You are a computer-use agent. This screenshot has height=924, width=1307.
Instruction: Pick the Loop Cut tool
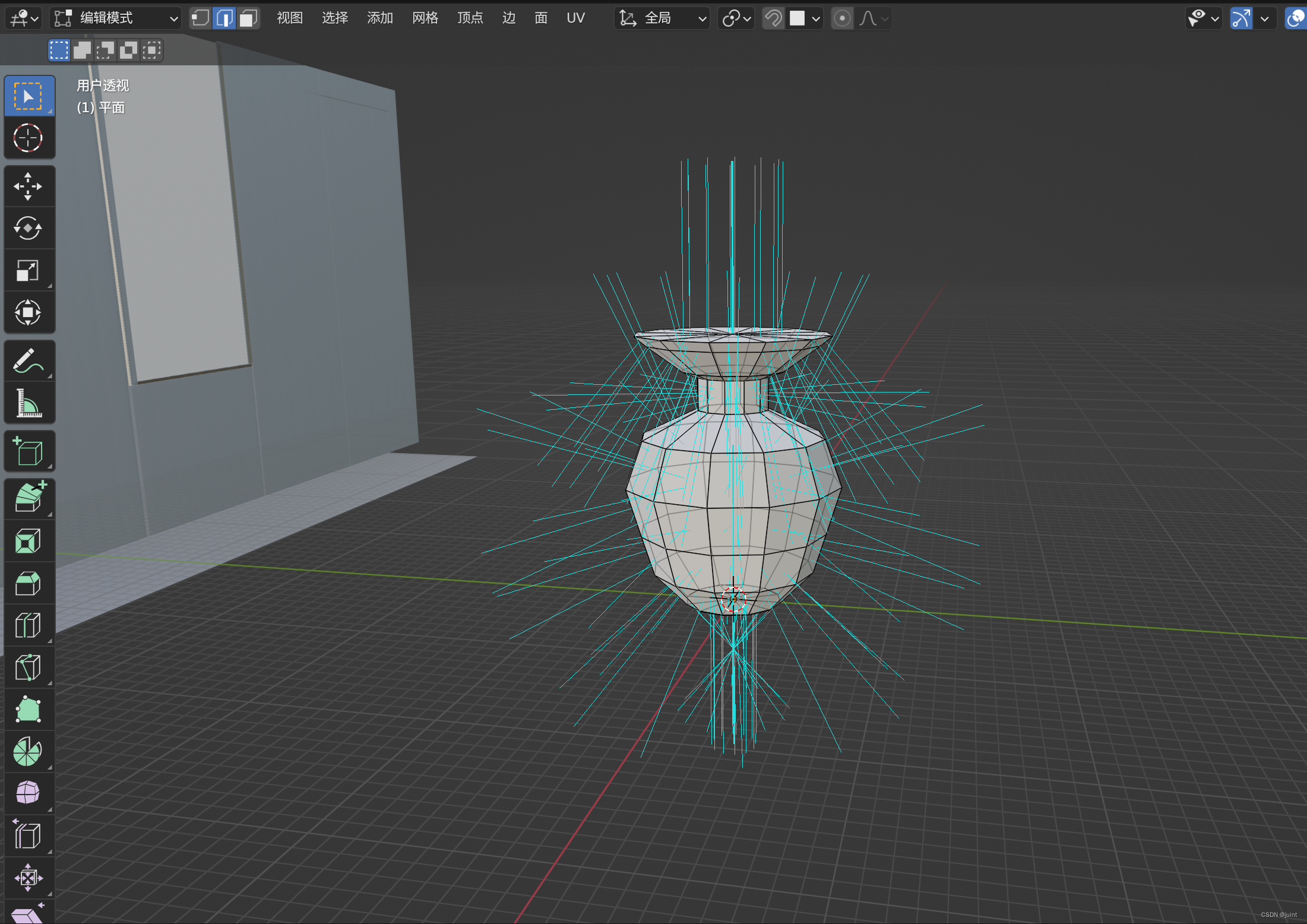coord(28,625)
